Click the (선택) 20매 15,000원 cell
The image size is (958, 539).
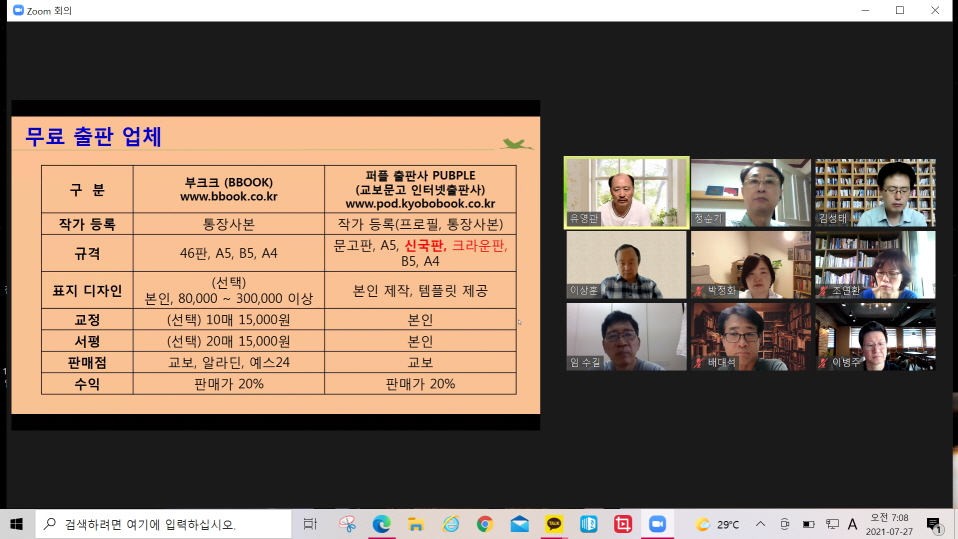(x=229, y=341)
